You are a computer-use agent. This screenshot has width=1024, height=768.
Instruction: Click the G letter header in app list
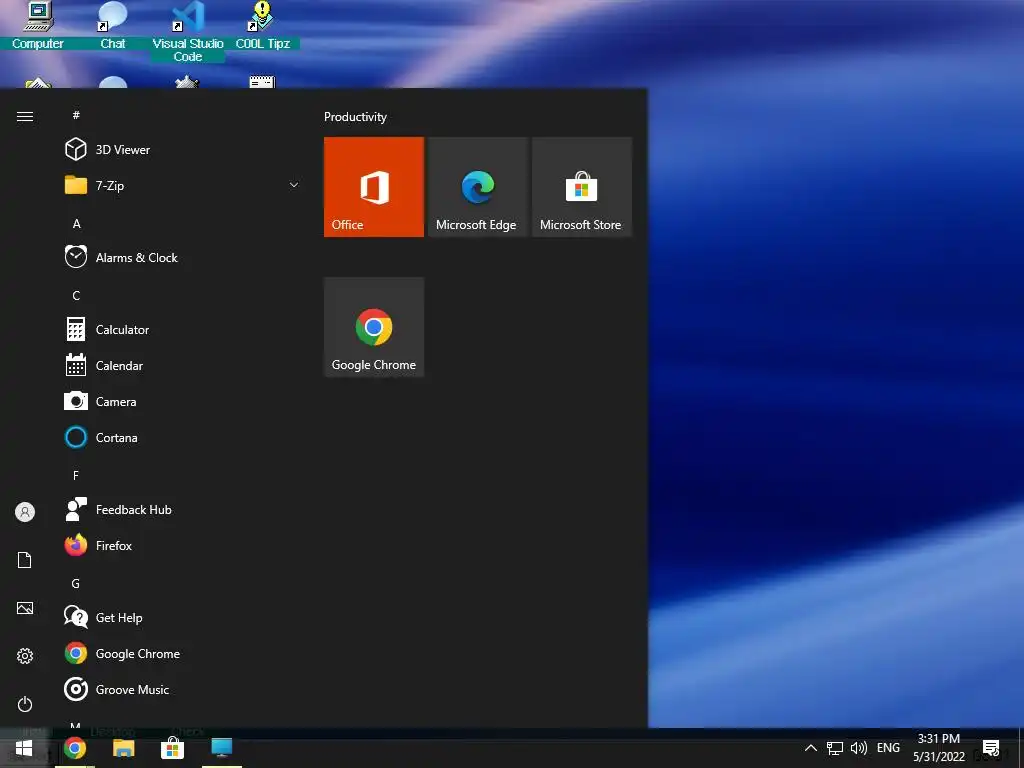(76, 583)
